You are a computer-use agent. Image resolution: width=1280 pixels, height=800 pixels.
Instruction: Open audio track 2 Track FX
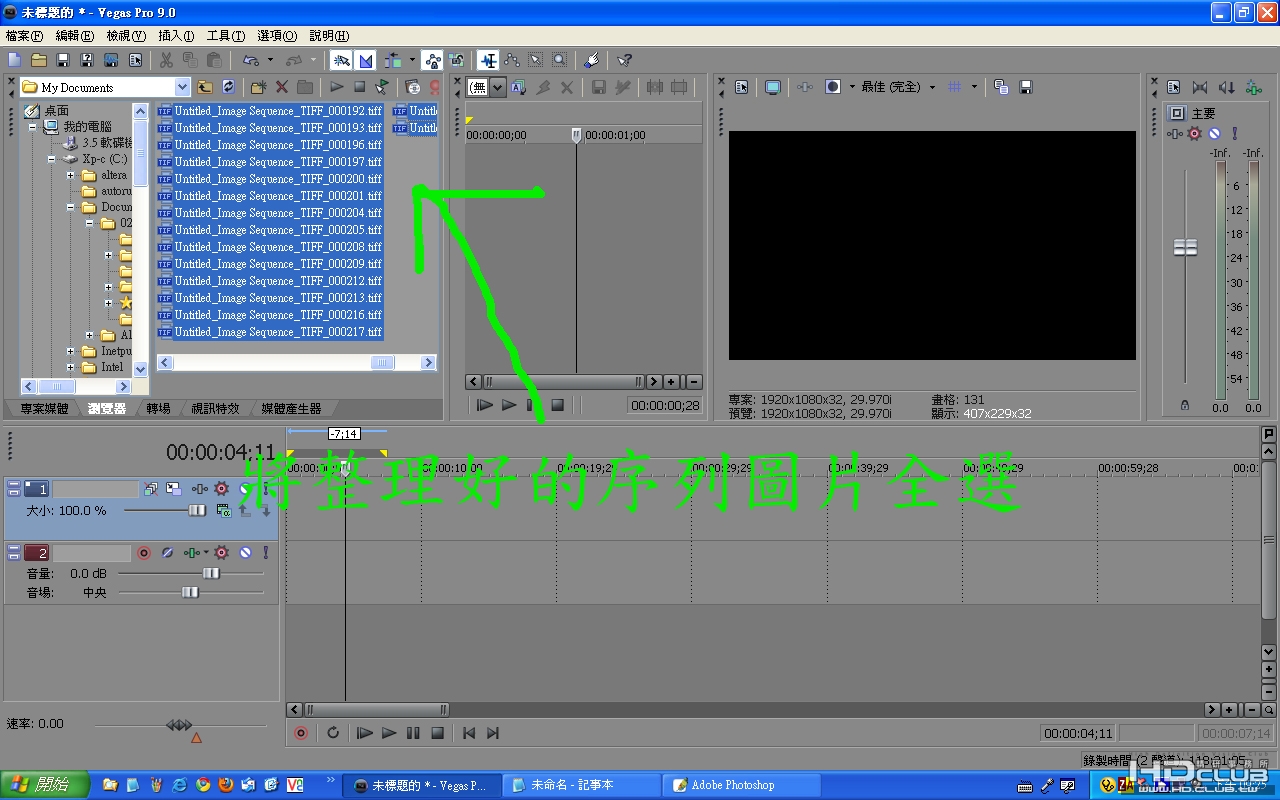(x=192, y=552)
